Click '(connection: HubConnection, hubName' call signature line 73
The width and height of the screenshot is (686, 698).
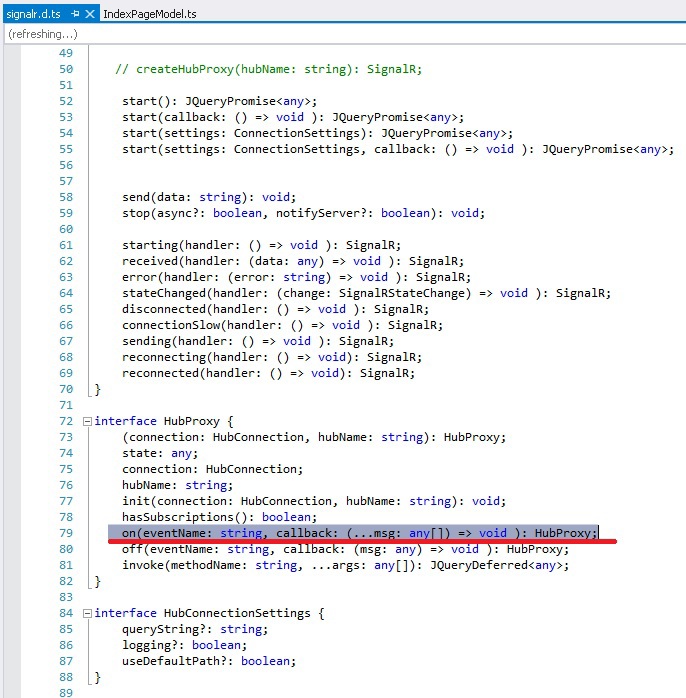pos(314,437)
